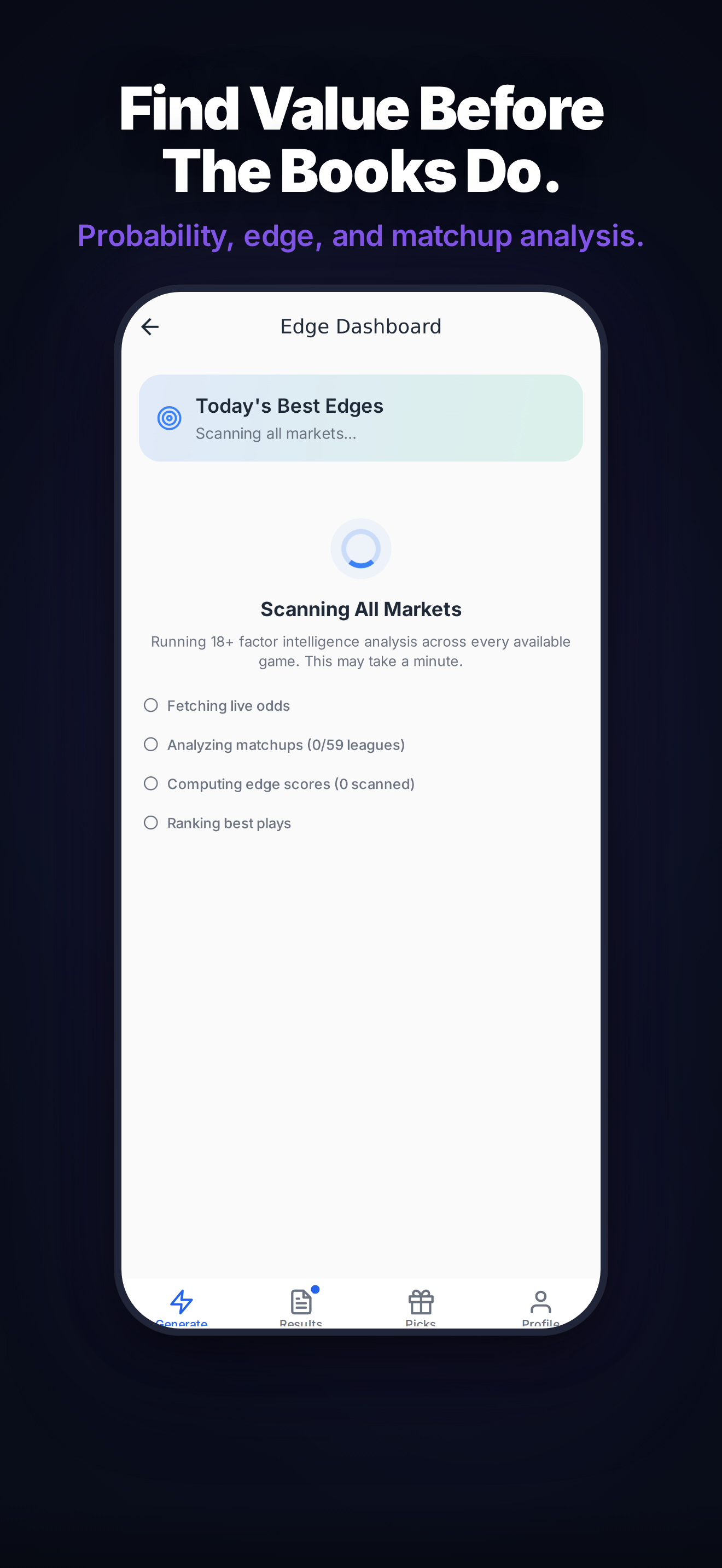Tap the back arrow icon
722x1568 pixels.
150,327
